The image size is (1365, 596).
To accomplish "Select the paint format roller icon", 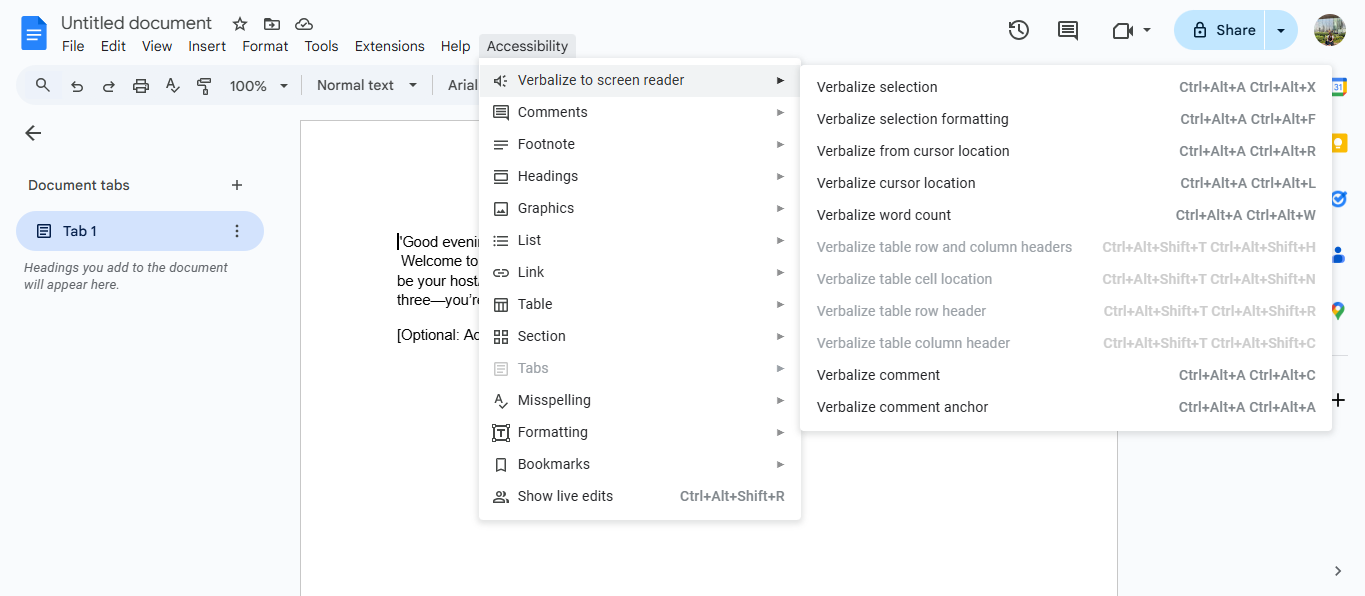I will pos(204,86).
